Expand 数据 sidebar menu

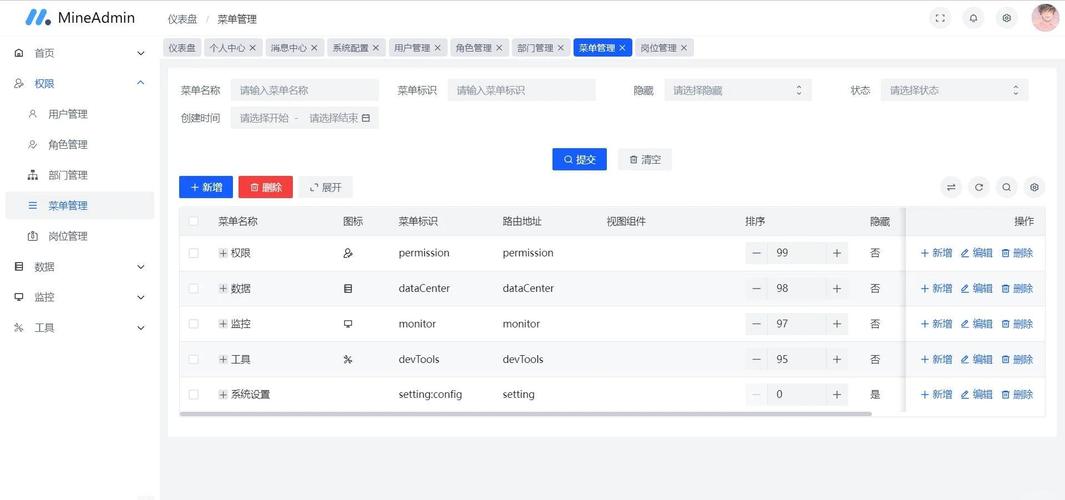(80, 266)
